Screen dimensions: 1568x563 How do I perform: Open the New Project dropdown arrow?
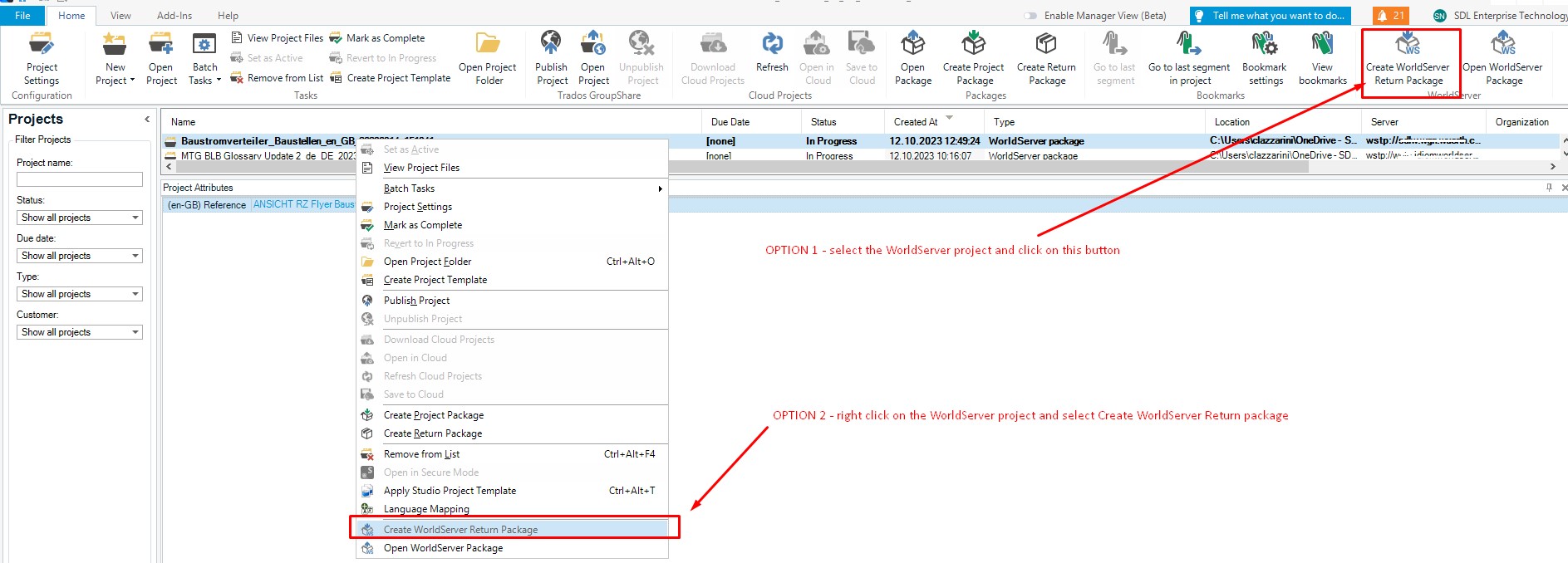[x=132, y=81]
